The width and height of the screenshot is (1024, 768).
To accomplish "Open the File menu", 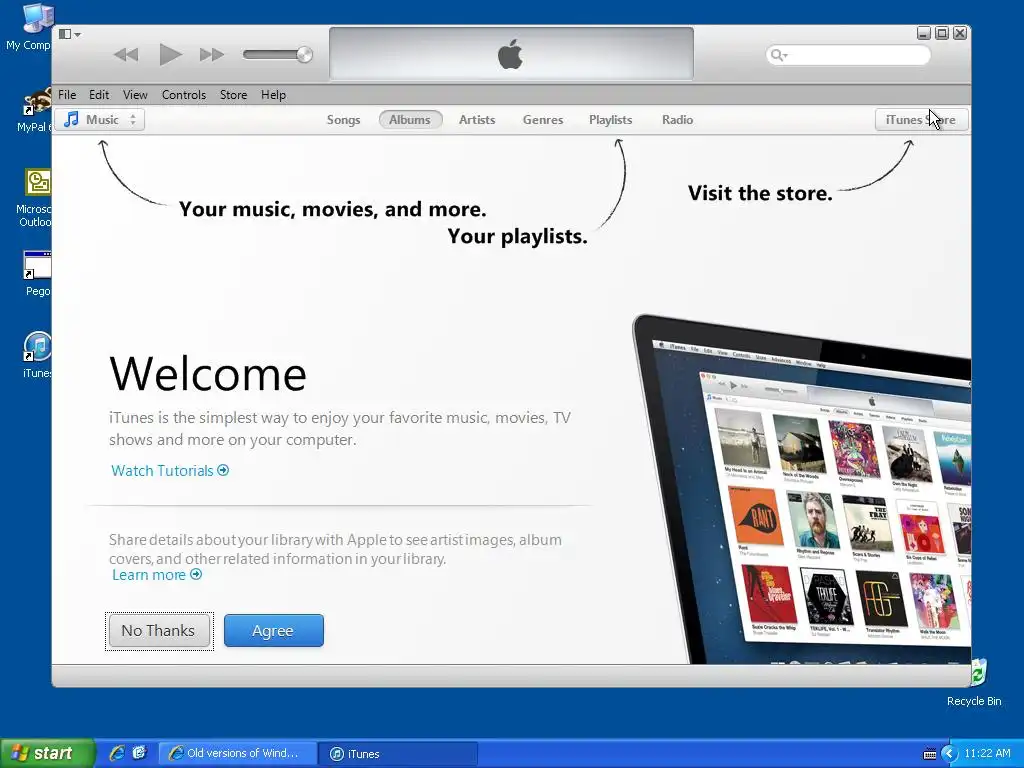I will [67, 95].
